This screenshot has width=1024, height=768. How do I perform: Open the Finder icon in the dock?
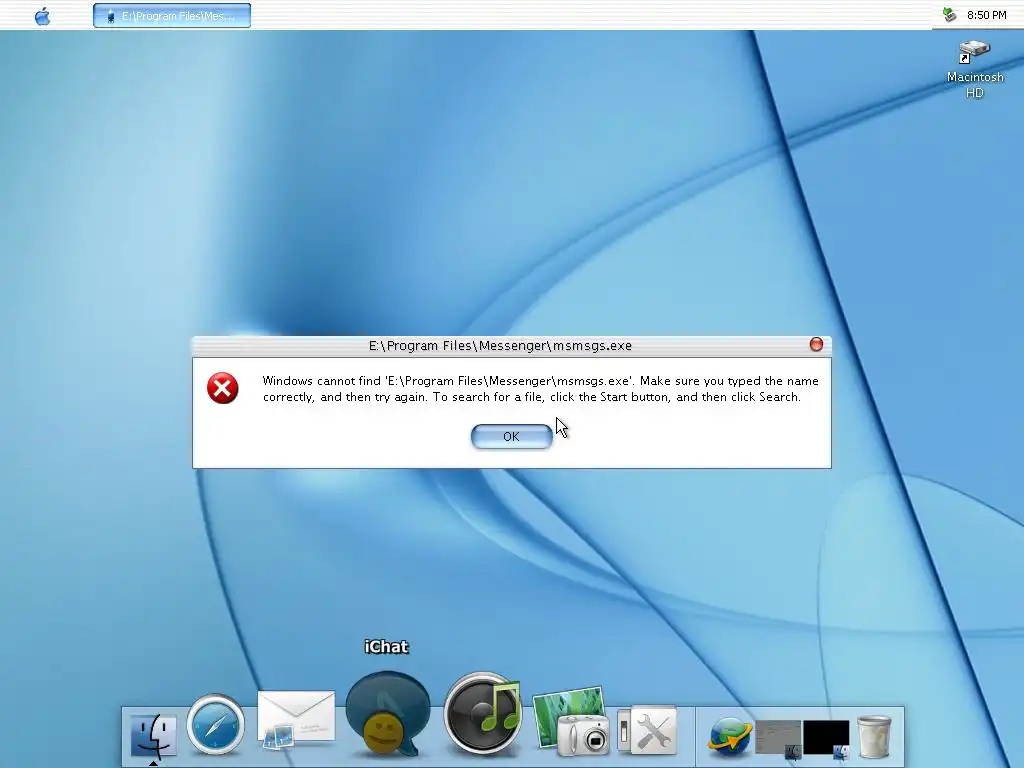[x=153, y=735]
